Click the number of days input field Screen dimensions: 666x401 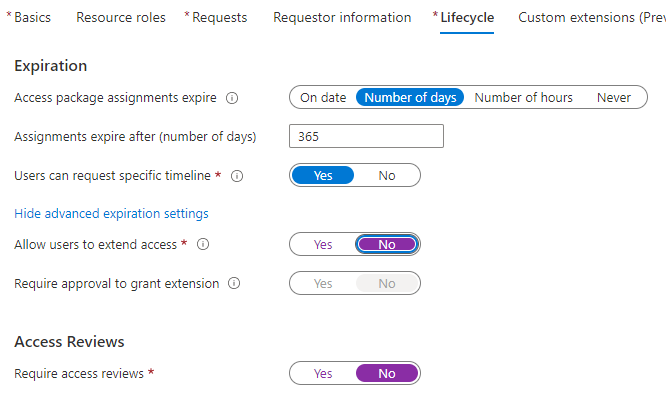[x=366, y=137]
